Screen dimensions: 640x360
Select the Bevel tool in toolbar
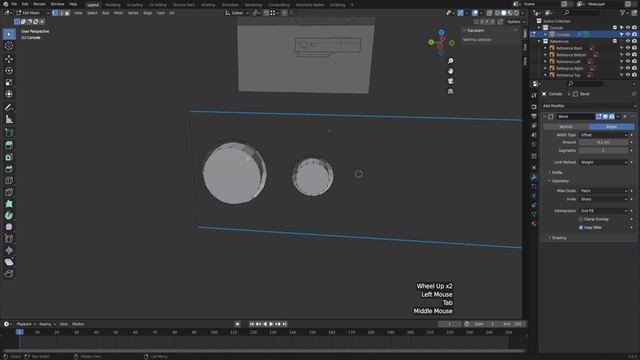[9, 169]
